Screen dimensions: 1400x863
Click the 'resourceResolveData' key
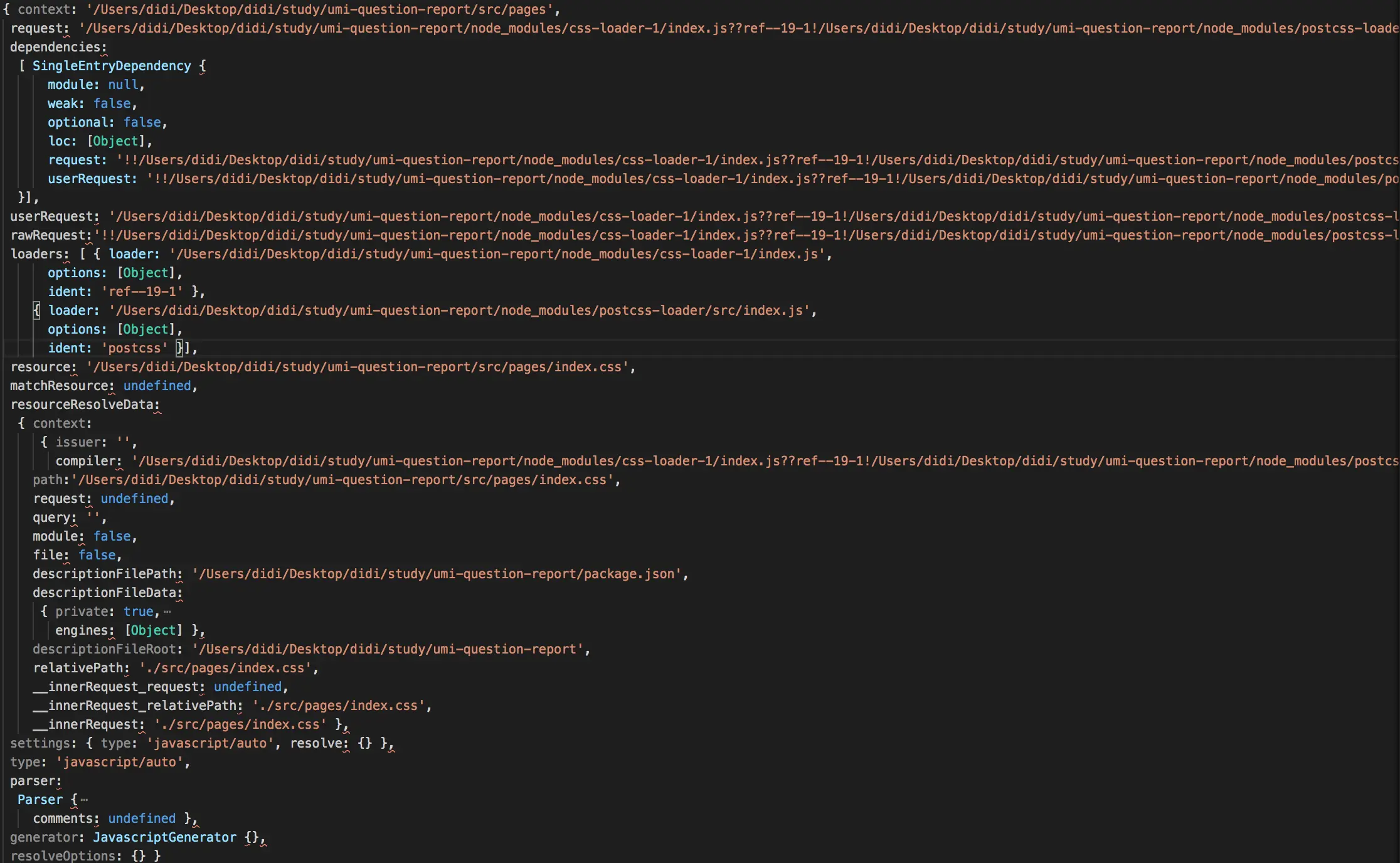pyautogui.click(x=82, y=405)
